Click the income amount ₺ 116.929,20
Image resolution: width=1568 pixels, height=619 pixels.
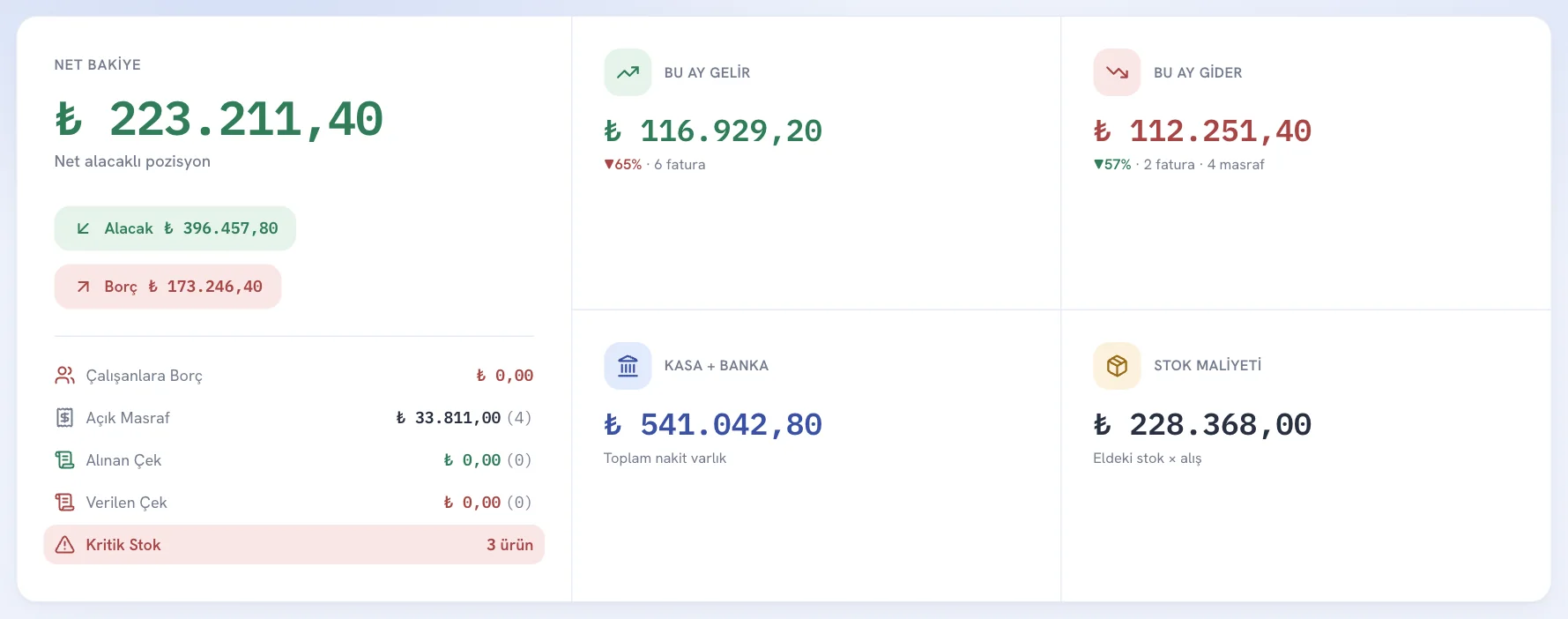(x=713, y=131)
